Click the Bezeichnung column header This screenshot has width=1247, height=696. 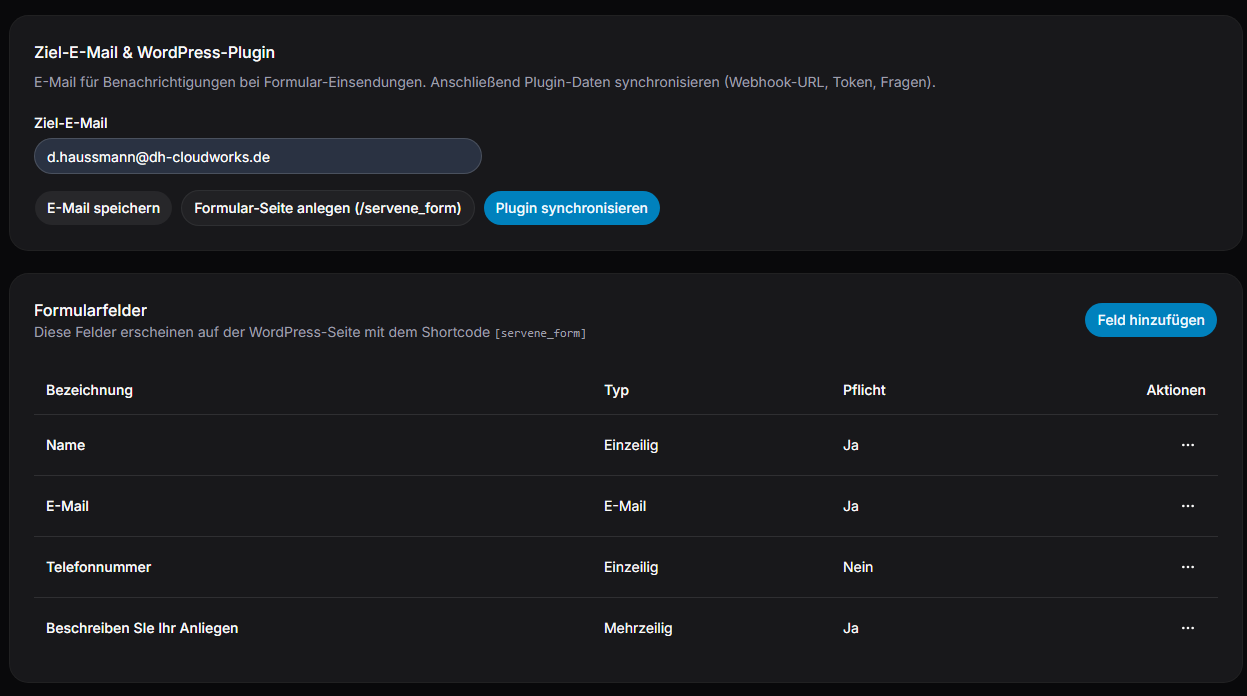coord(89,390)
